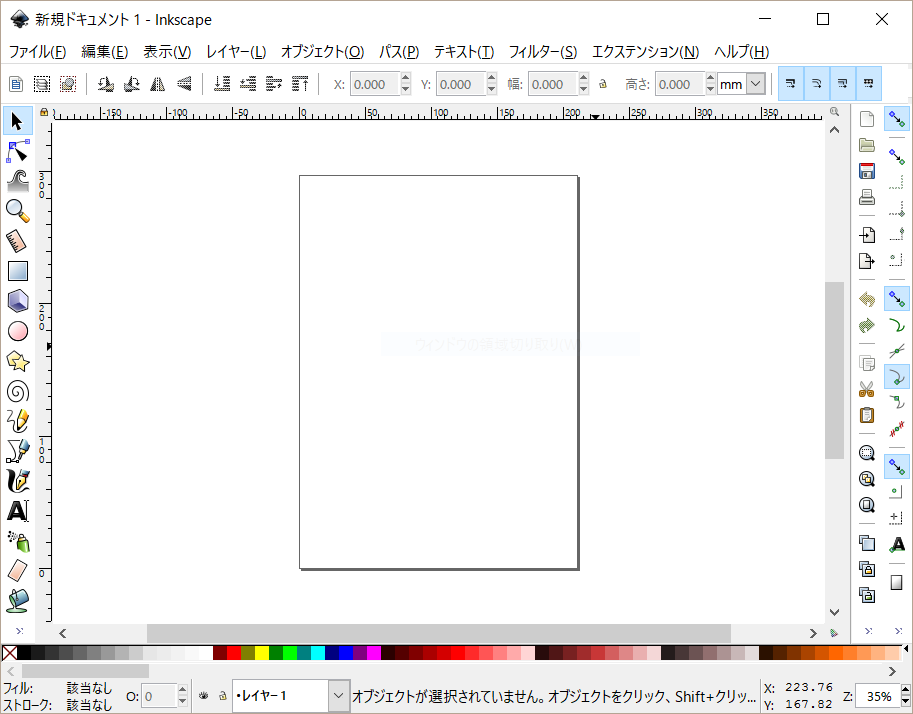Toggle snap text anchors and baselines
The image size is (913, 714).
[x=897, y=545]
